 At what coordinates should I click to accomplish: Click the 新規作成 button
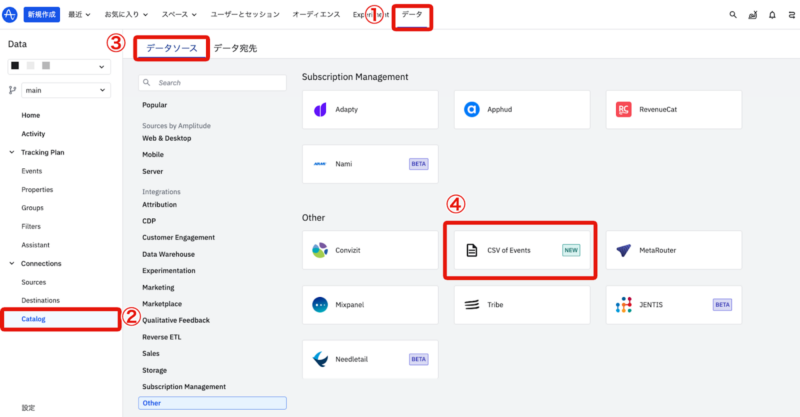(x=42, y=15)
